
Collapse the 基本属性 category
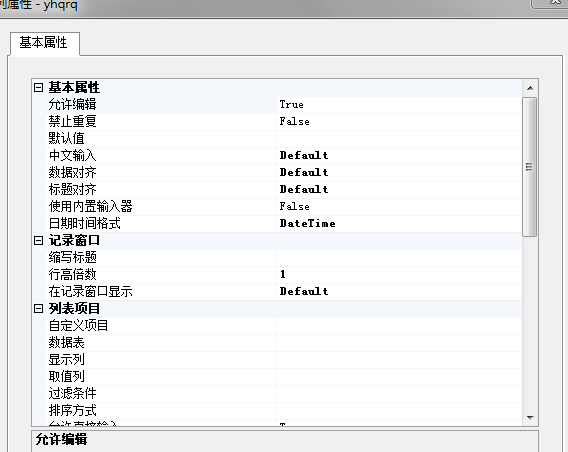(x=38, y=87)
